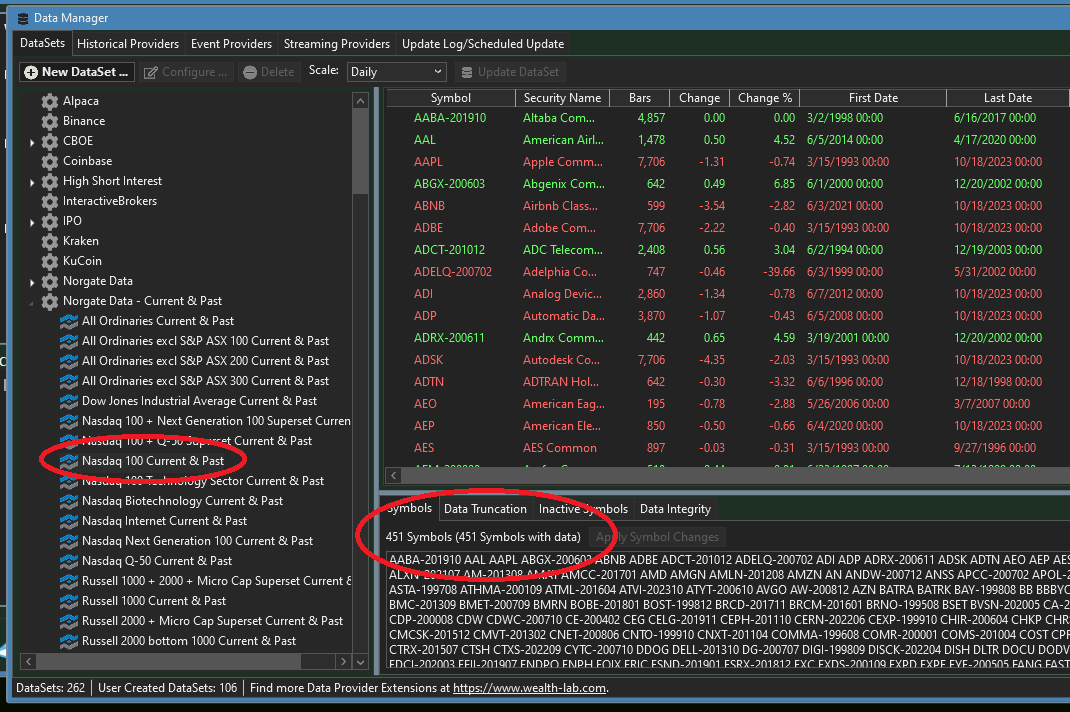Viewport: 1070px width, 712px height.
Task: Open the wealth-lab.com link
Action: 529,688
